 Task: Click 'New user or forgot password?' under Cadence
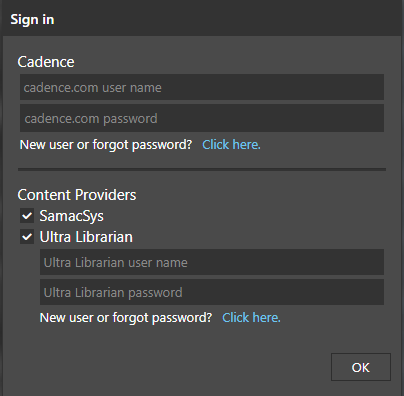106,145
